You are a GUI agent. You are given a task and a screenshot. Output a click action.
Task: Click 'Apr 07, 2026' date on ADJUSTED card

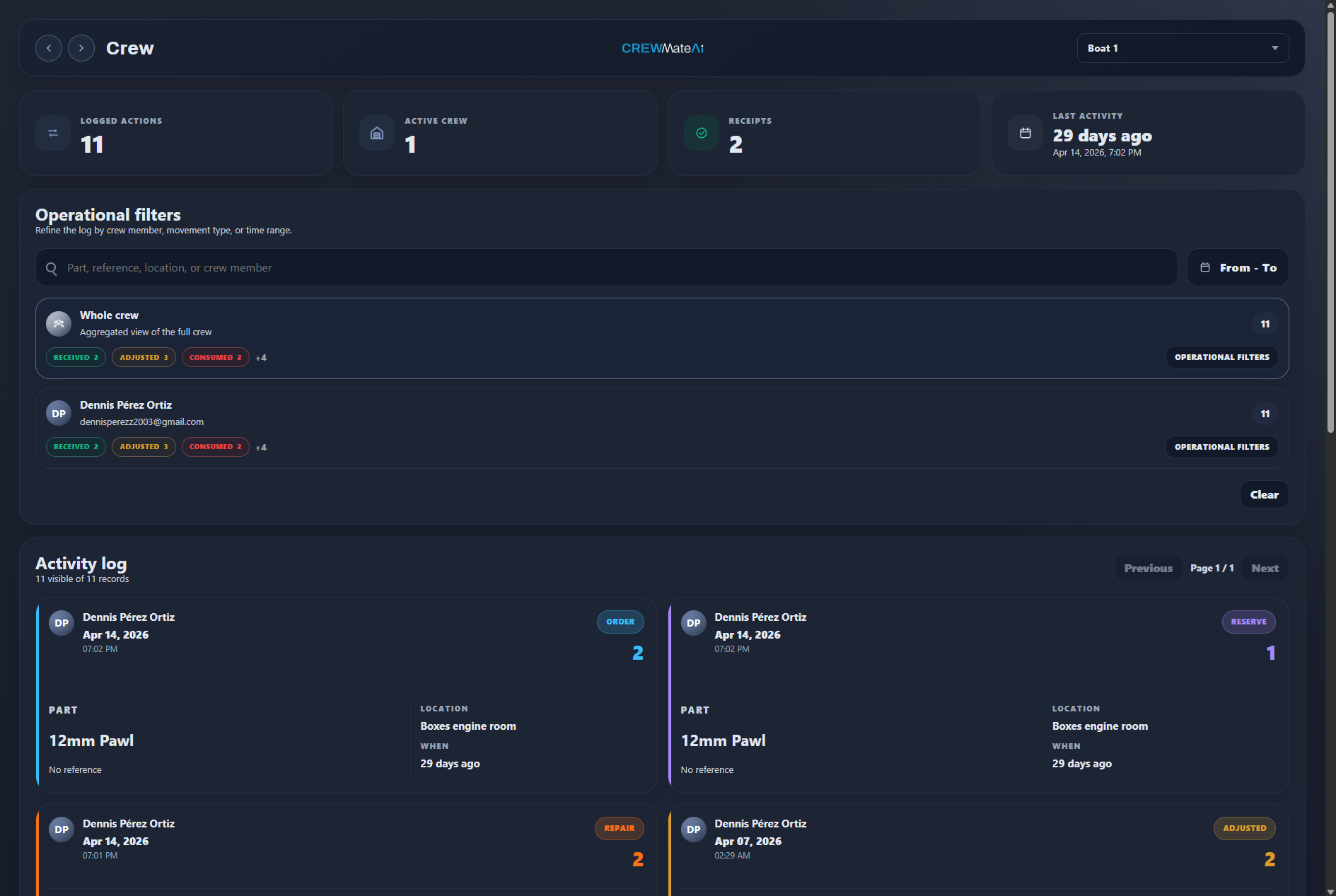click(748, 841)
